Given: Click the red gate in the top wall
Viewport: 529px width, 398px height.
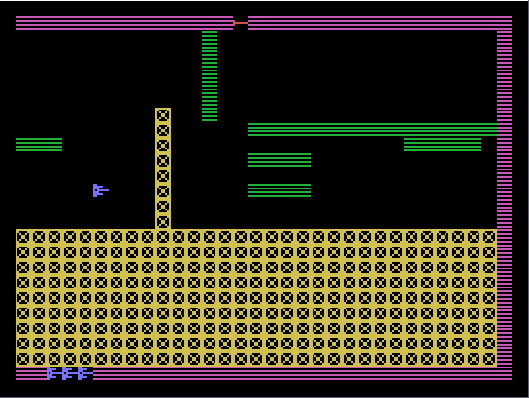Looking at the screenshot, I should 241,23.
